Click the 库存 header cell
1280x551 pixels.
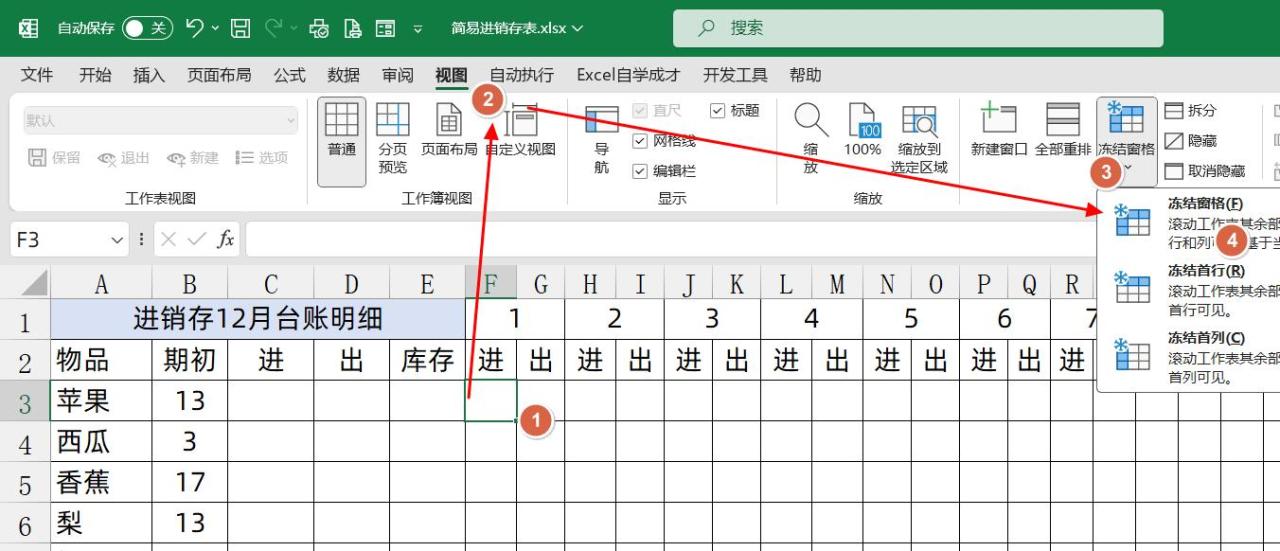click(x=427, y=360)
